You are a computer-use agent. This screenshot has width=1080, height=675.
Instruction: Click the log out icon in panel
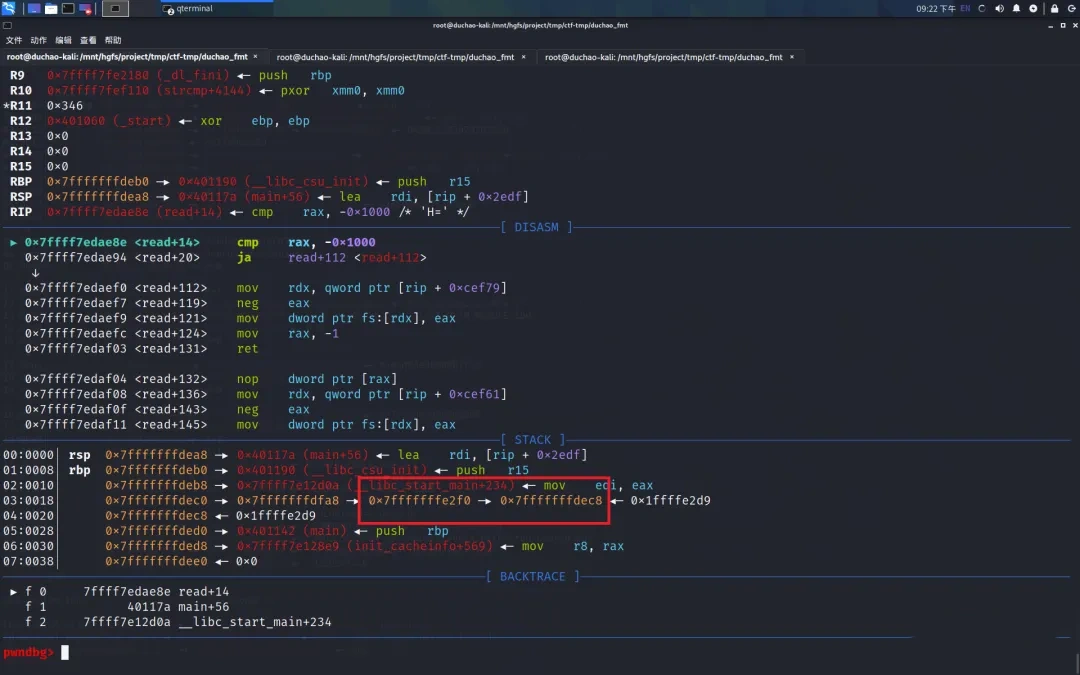click(1072, 8)
